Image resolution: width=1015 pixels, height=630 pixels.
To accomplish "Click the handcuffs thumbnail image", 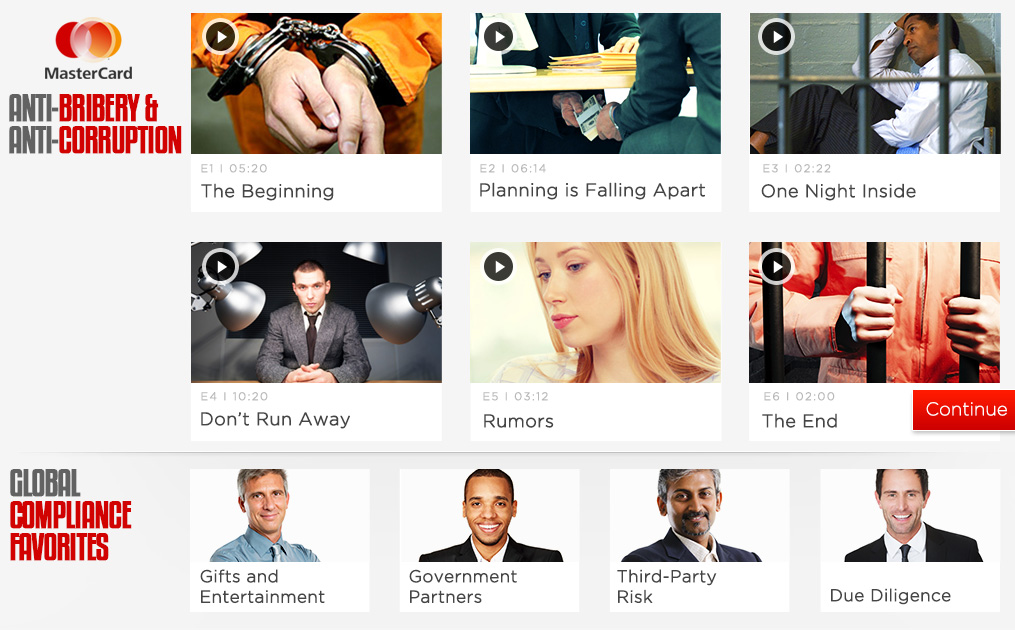I will pos(317,84).
